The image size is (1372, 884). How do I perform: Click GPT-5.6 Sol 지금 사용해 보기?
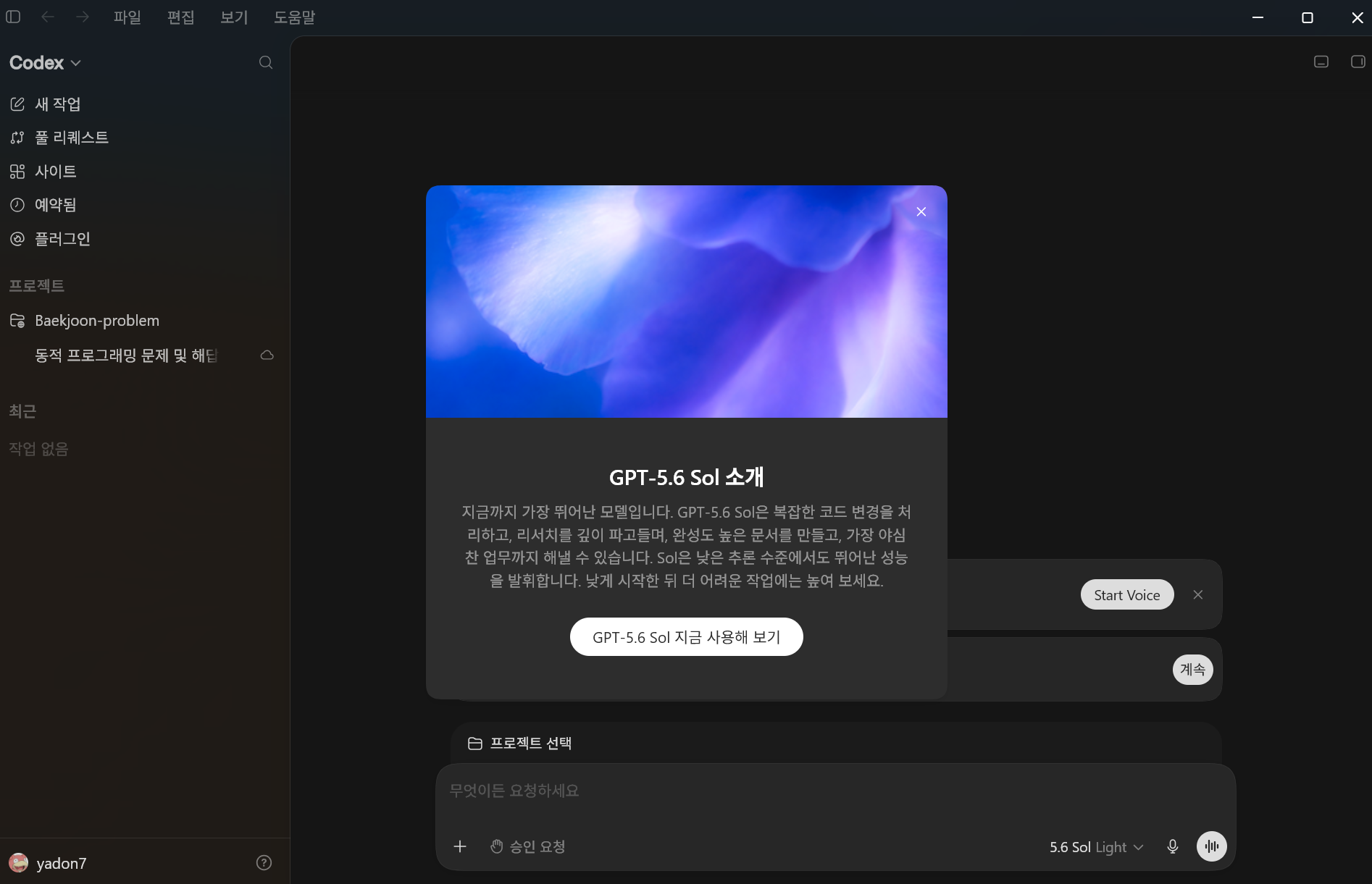687,637
